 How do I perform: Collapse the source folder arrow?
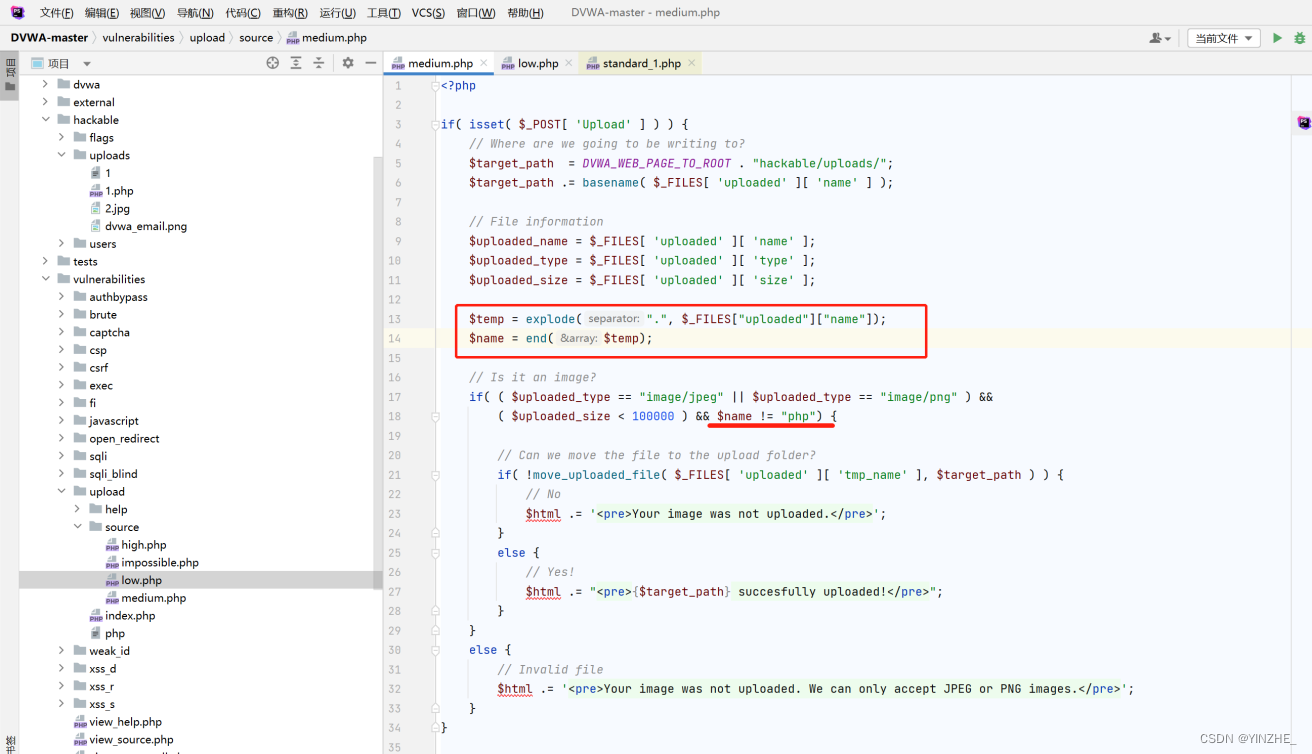[77, 527]
